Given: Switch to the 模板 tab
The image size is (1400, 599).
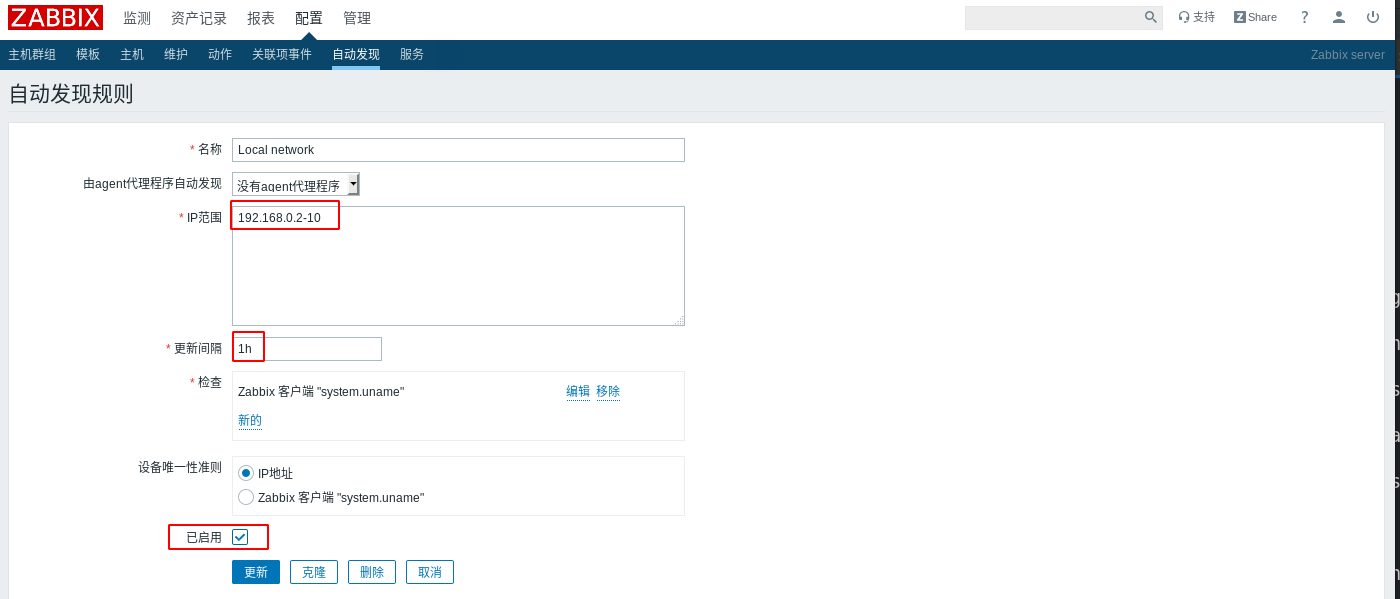Looking at the screenshot, I should pyautogui.click(x=88, y=55).
